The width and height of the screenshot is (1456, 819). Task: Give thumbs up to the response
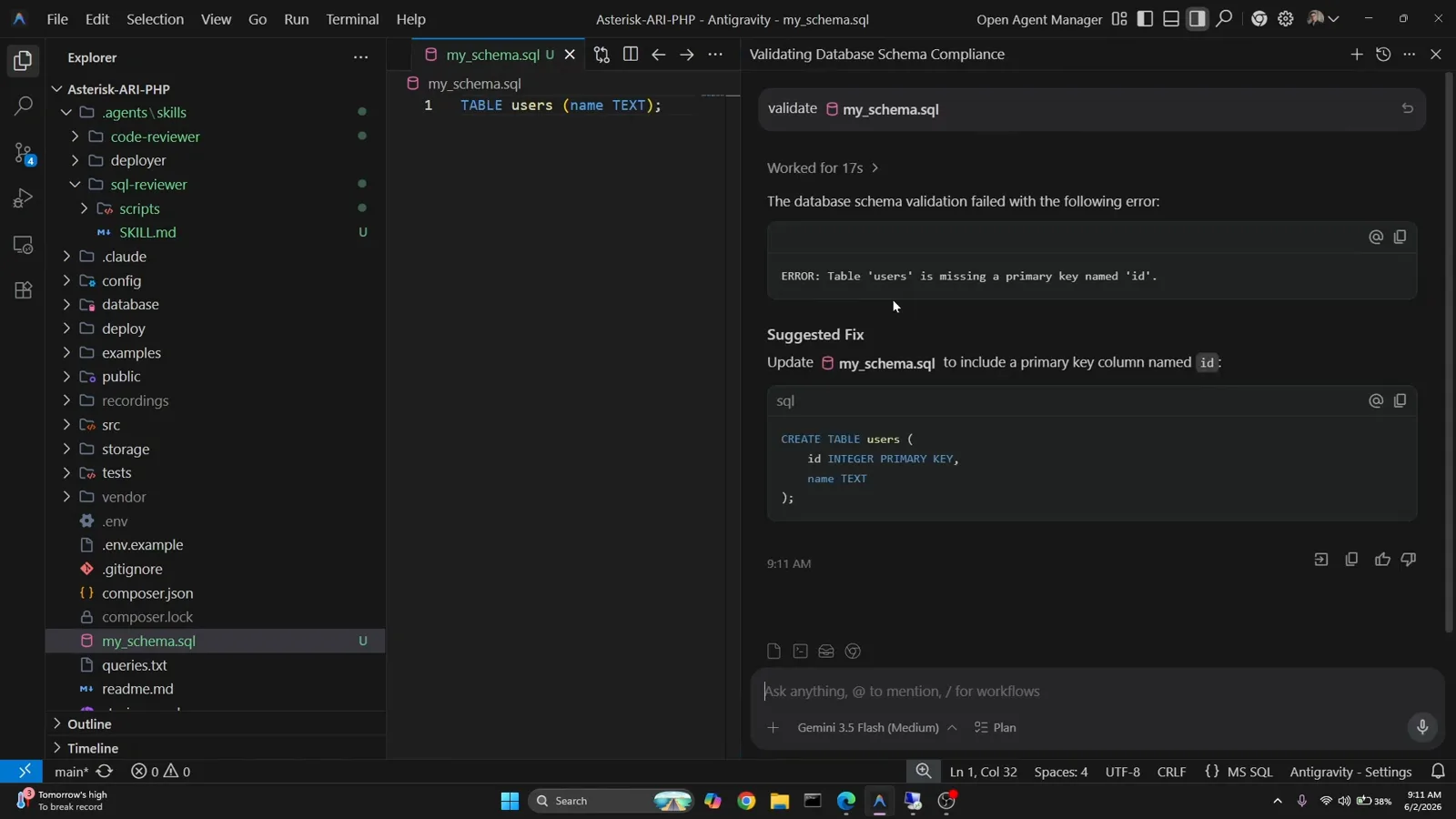point(1382,560)
